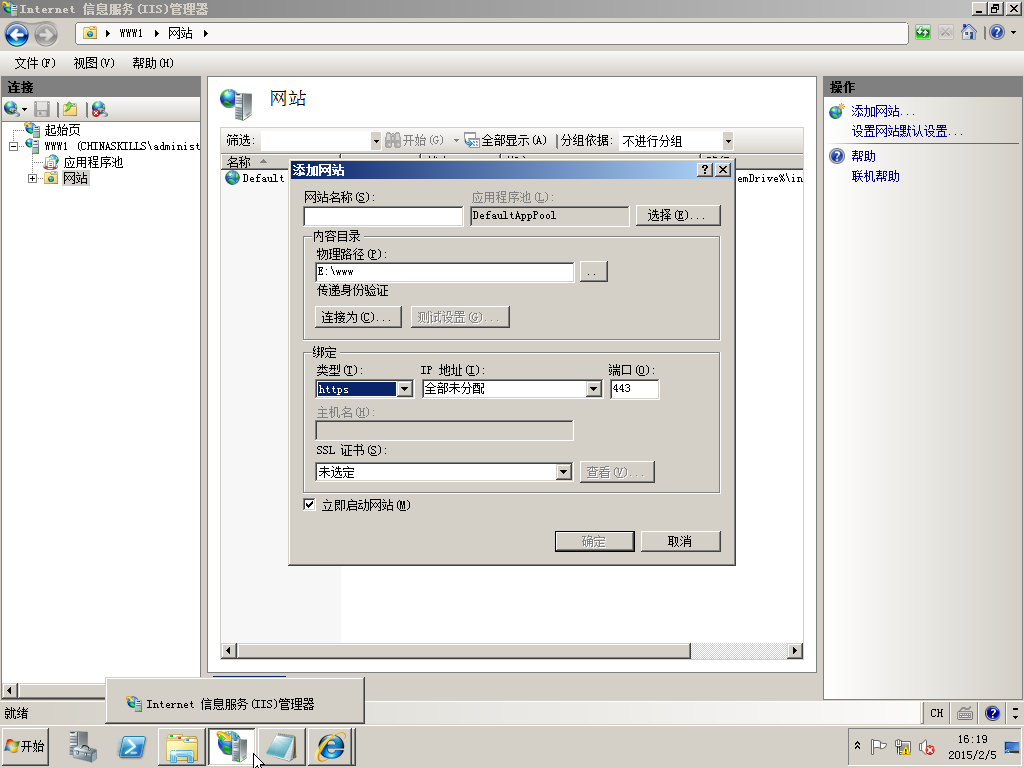
Task: Click the 联机帮助 link
Action: [876, 176]
